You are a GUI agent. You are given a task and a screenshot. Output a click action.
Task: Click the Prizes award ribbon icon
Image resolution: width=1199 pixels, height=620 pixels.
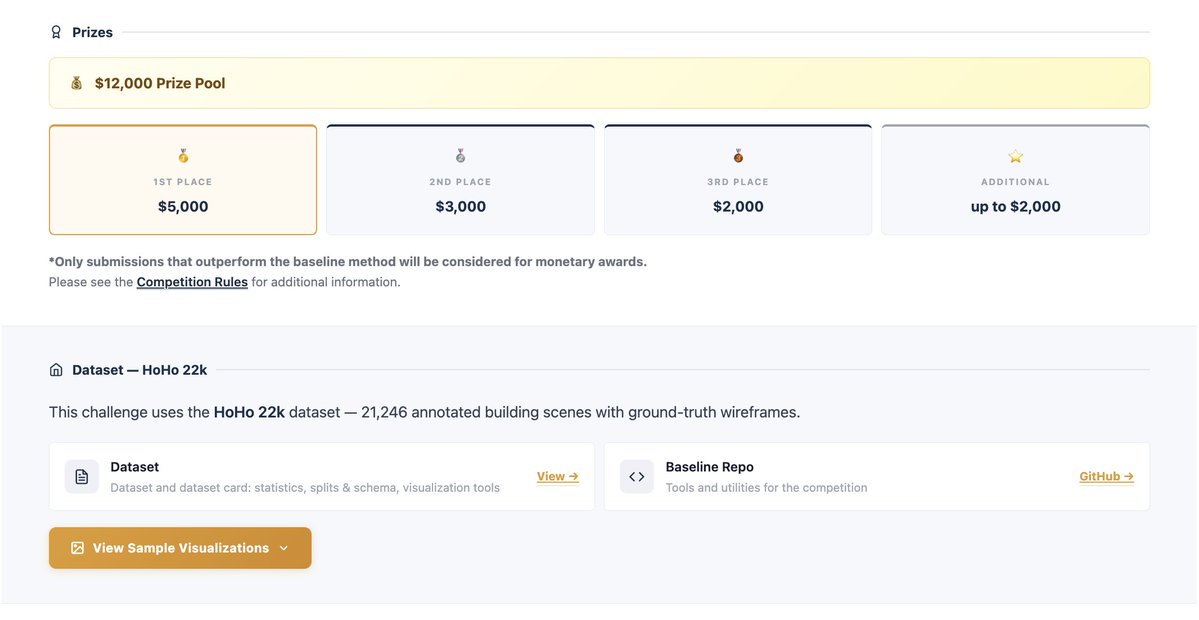point(56,32)
